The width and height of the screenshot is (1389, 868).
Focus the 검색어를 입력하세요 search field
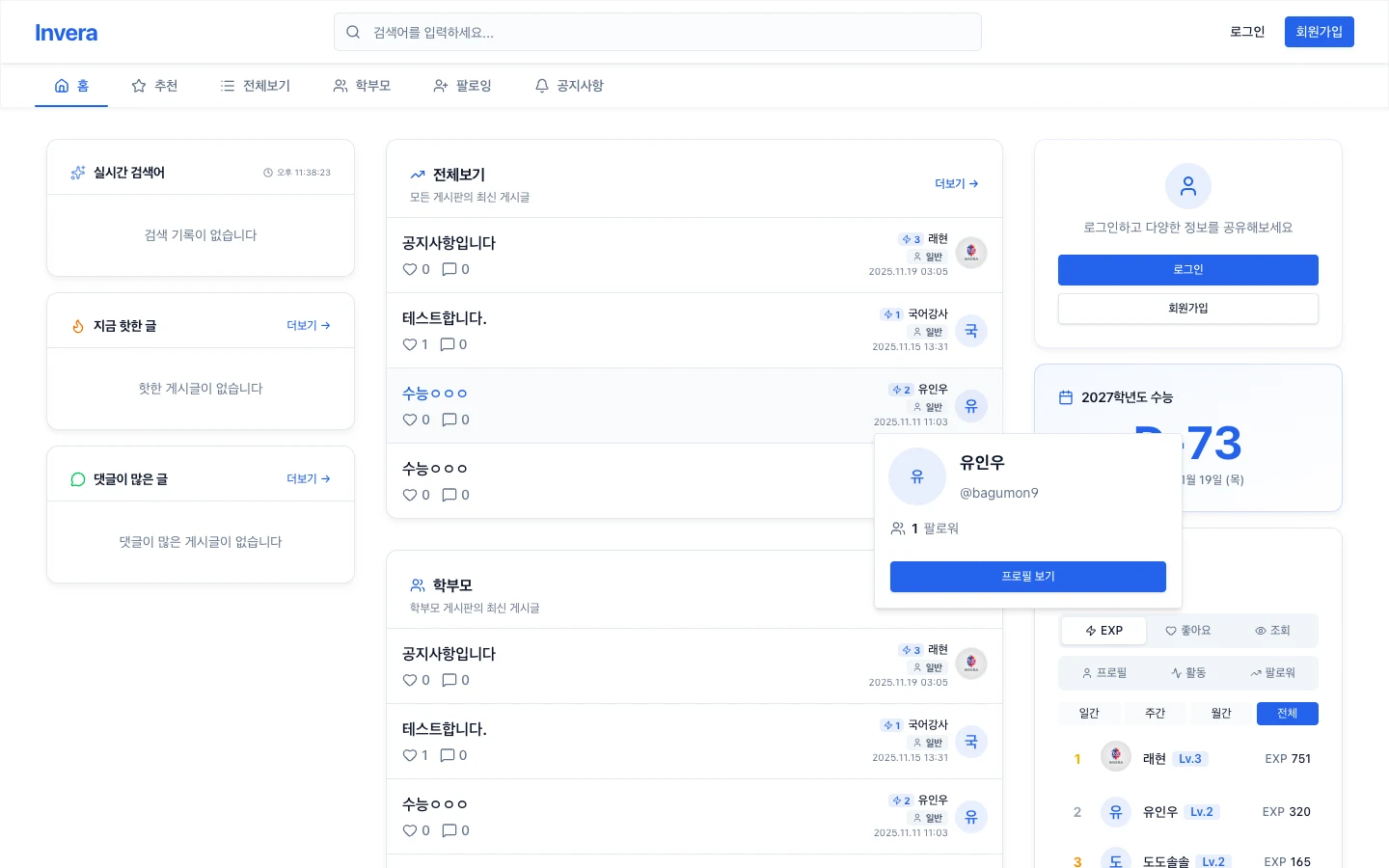point(658,32)
